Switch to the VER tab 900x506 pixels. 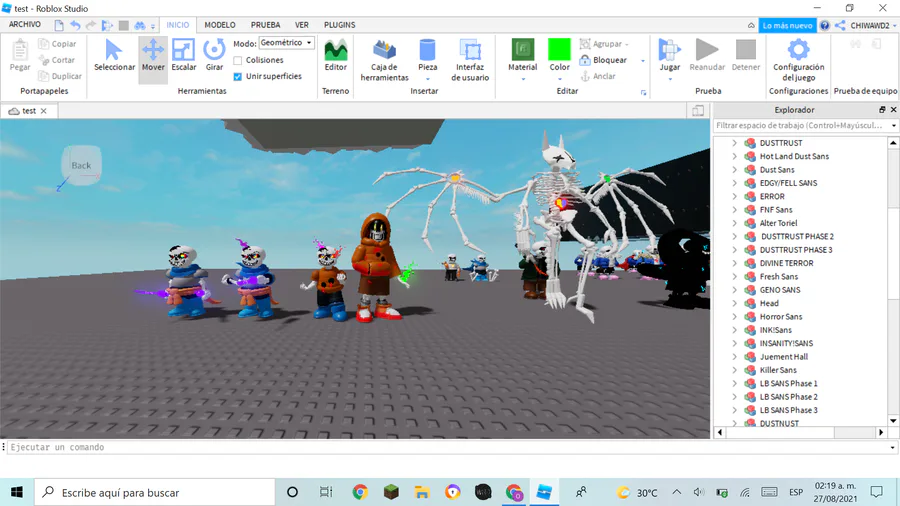pyautogui.click(x=302, y=25)
